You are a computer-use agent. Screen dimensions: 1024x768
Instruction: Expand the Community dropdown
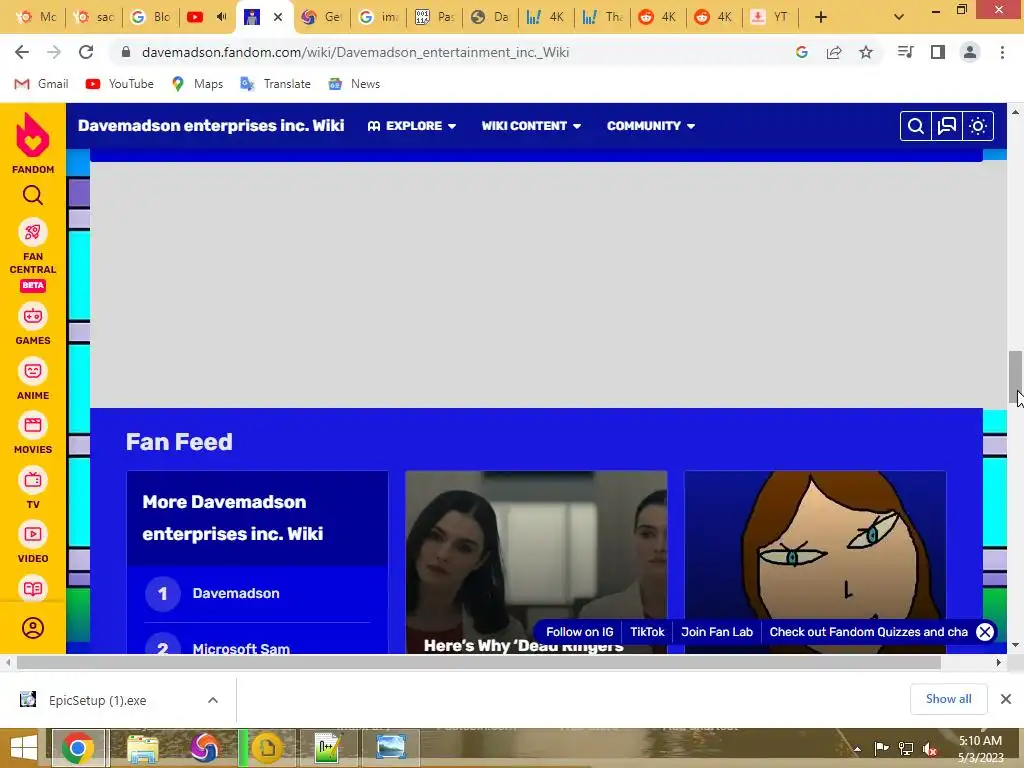(x=650, y=126)
